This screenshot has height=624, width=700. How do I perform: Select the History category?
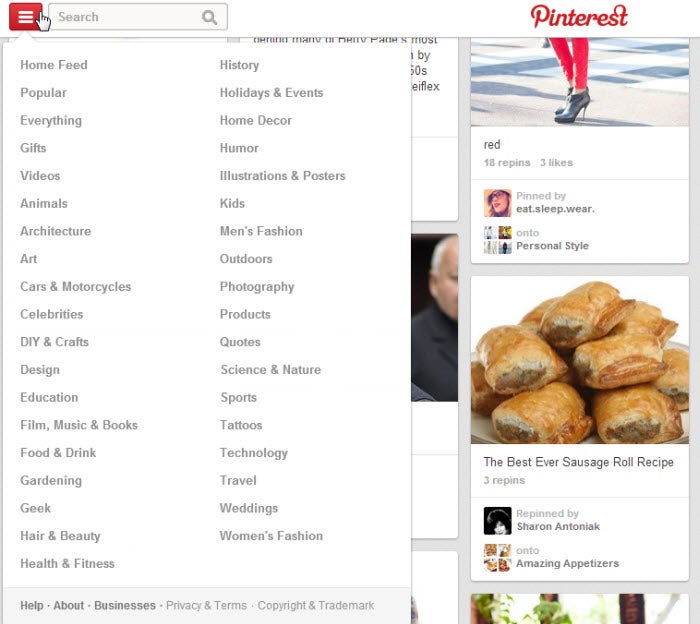click(x=239, y=65)
